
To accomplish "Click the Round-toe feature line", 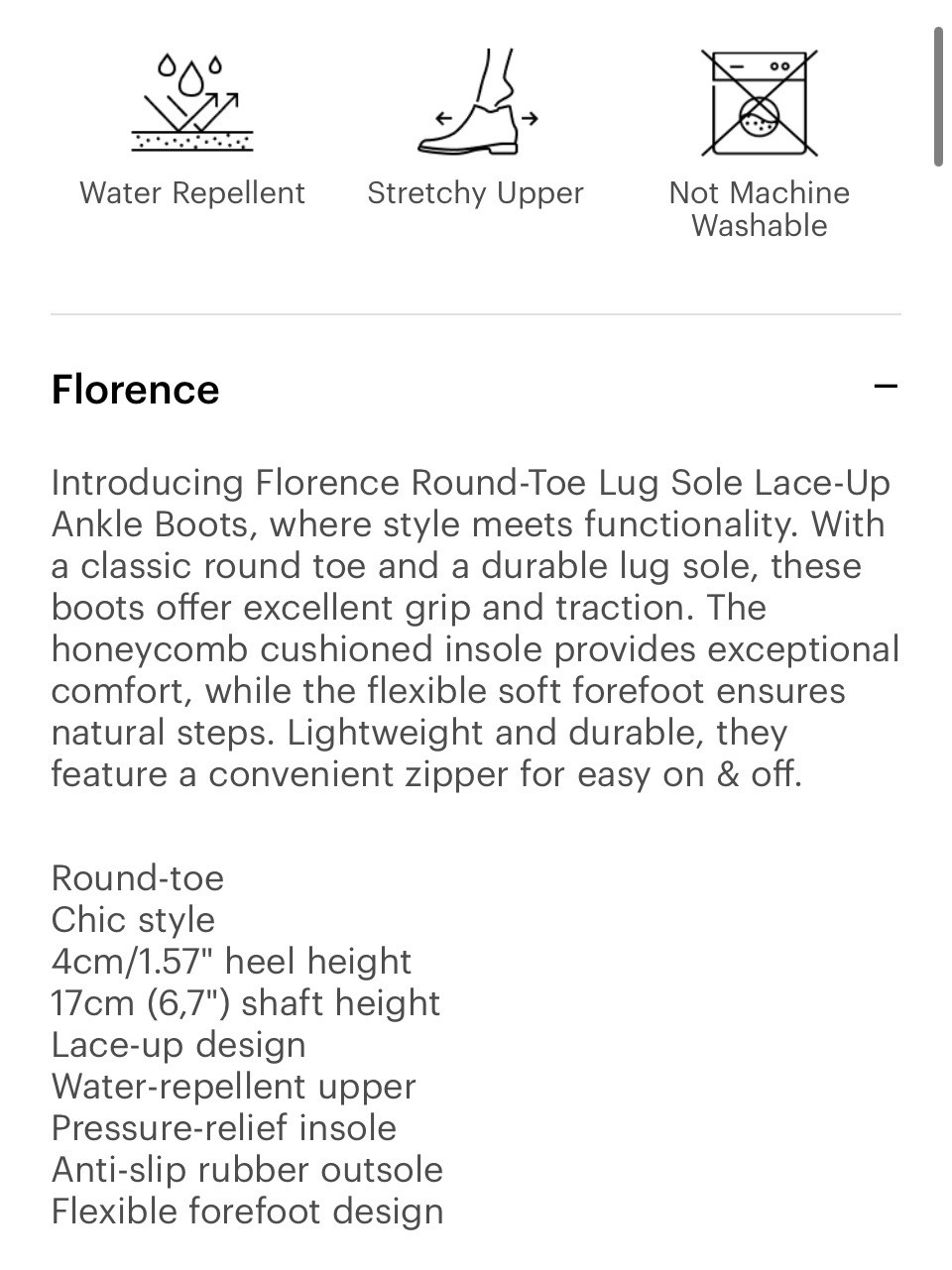I will coord(138,878).
